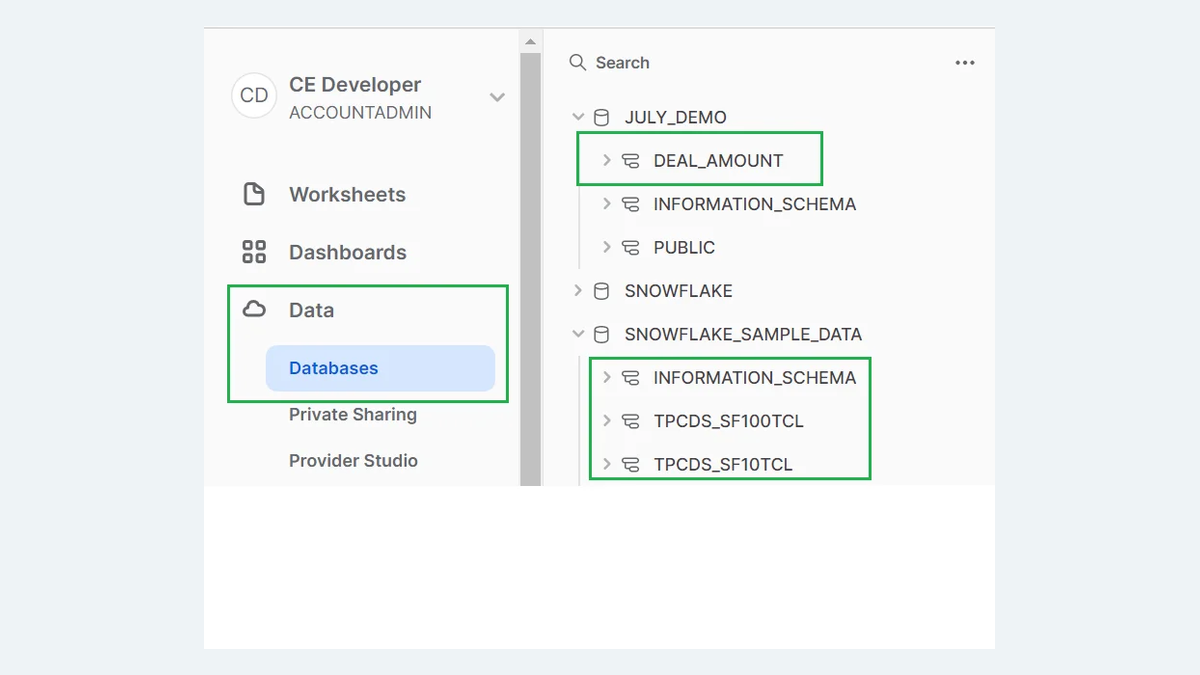
Task: Collapse the JULY_DEMO database chevron
Action: pyautogui.click(x=578, y=117)
